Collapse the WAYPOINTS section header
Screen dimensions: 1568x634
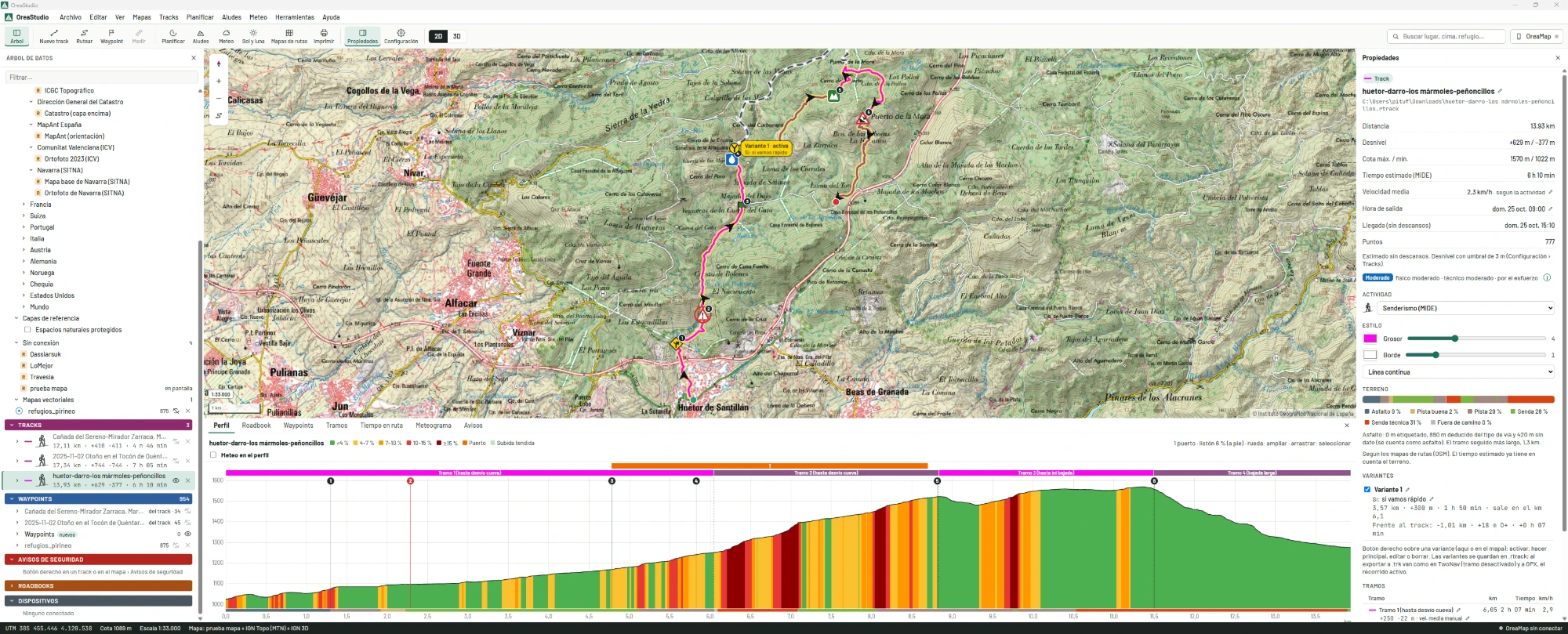click(98, 498)
